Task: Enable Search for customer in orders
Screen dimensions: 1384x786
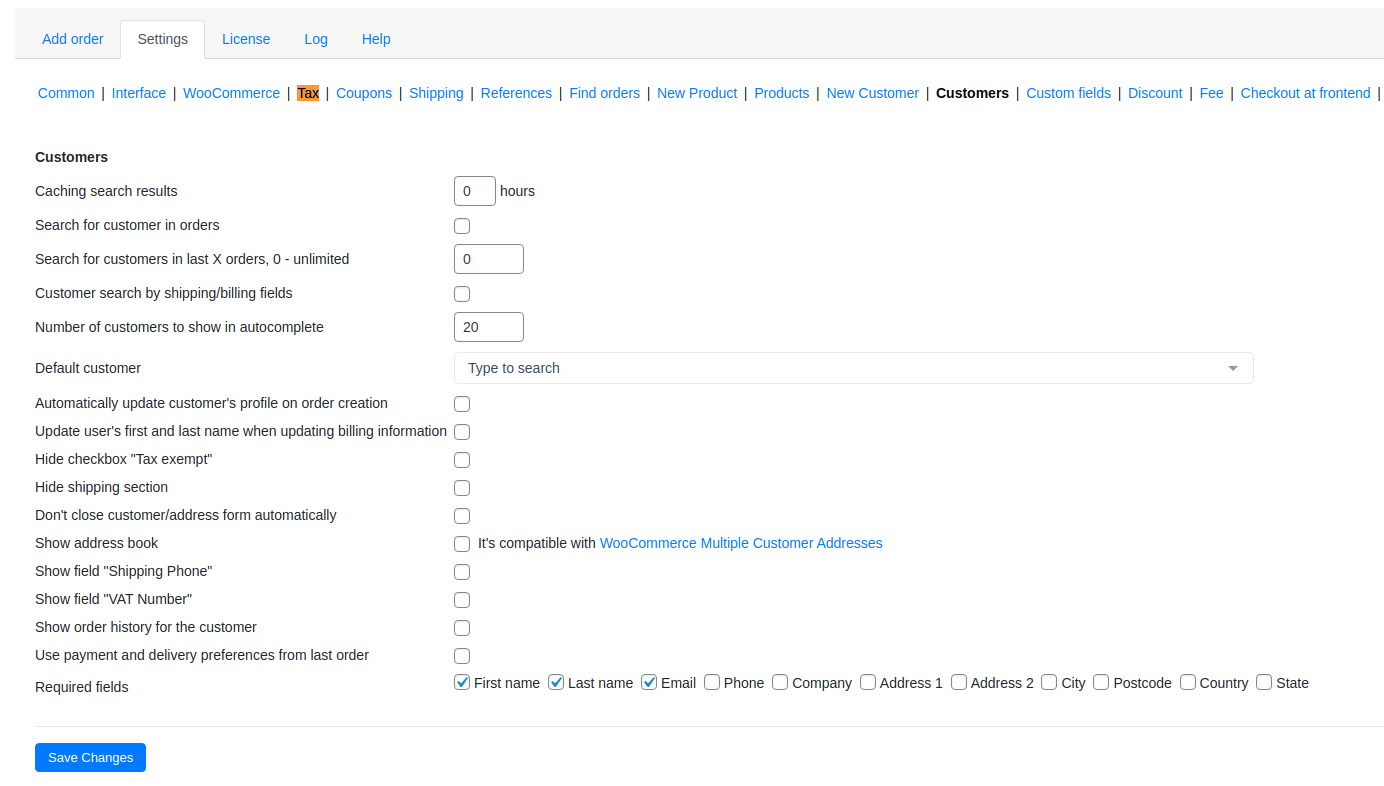Action: coord(462,226)
